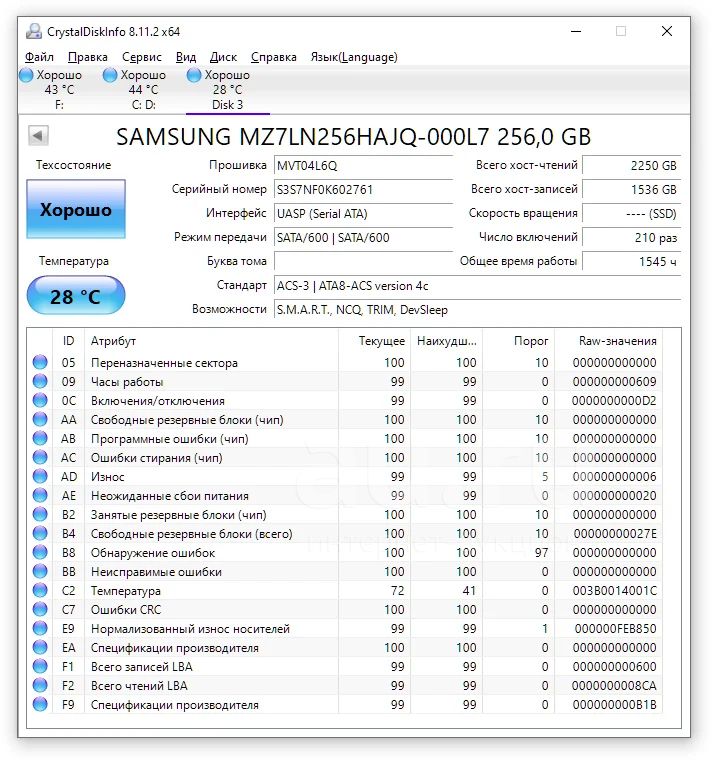Click status orb for Disk 3 at 28 °C
The width and height of the screenshot is (712, 760).
click(x=194, y=75)
